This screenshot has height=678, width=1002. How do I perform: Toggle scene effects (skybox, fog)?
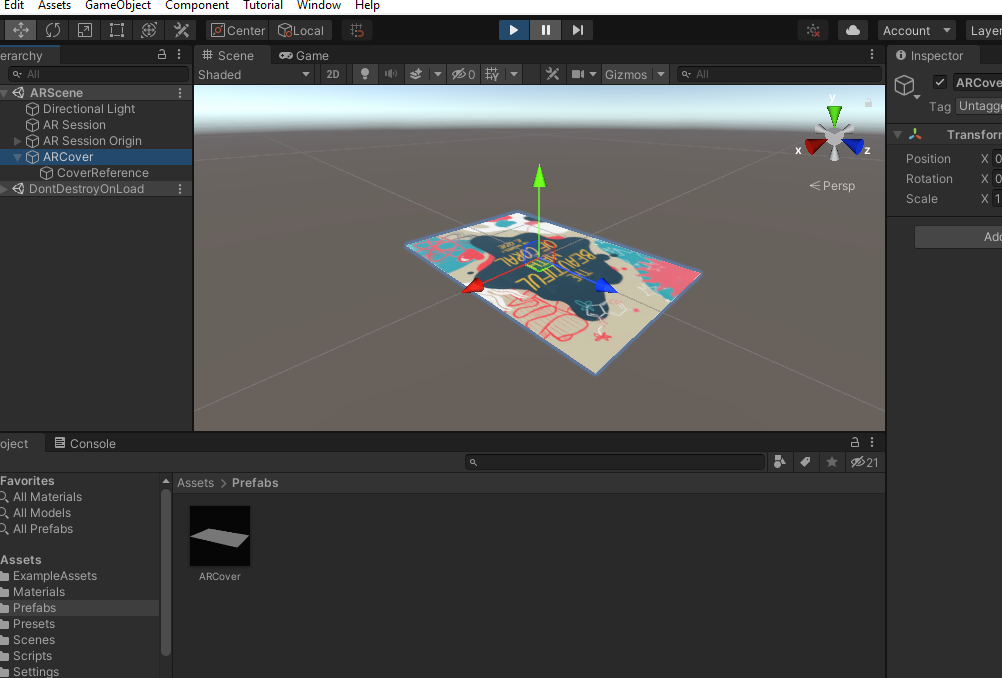pyautogui.click(x=416, y=74)
